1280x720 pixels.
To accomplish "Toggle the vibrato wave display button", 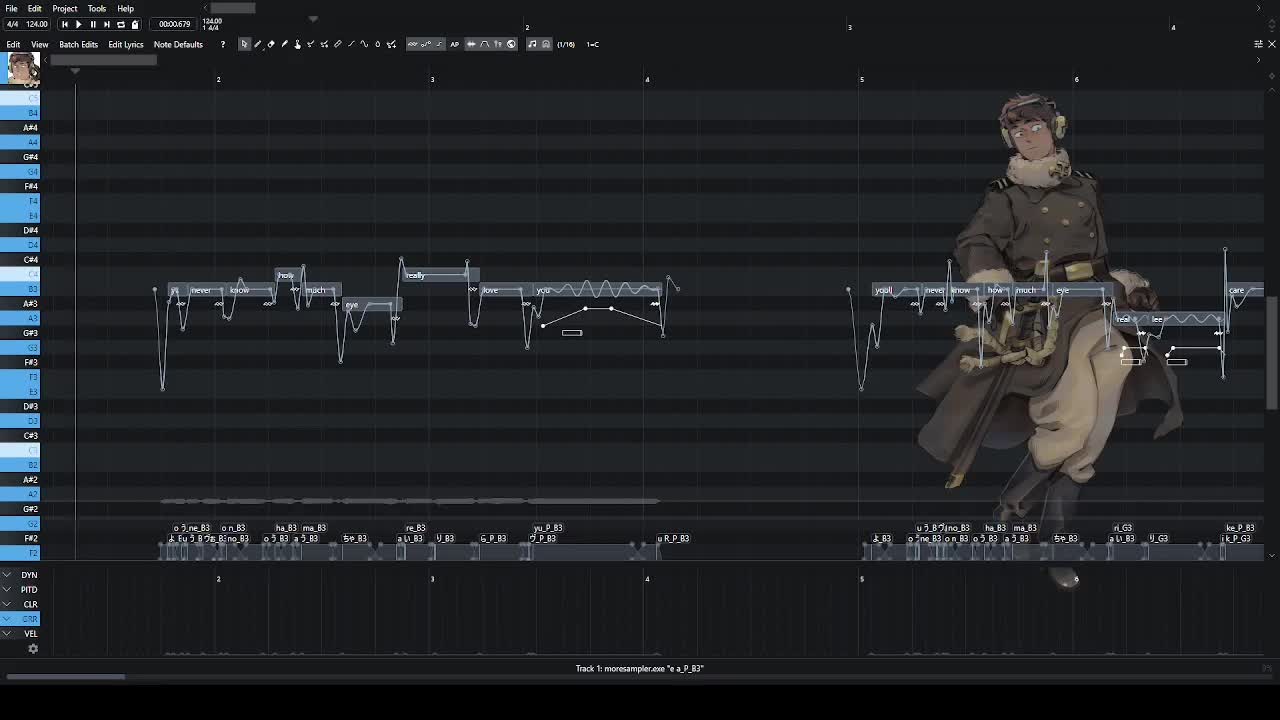I will click(x=412, y=44).
